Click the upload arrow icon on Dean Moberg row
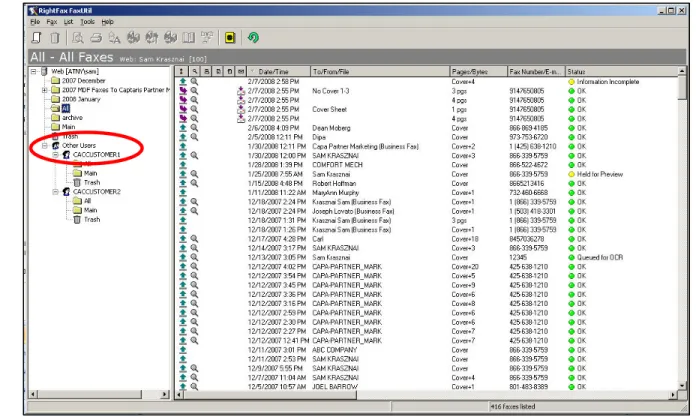The width and height of the screenshot is (696, 417). tap(183, 128)
